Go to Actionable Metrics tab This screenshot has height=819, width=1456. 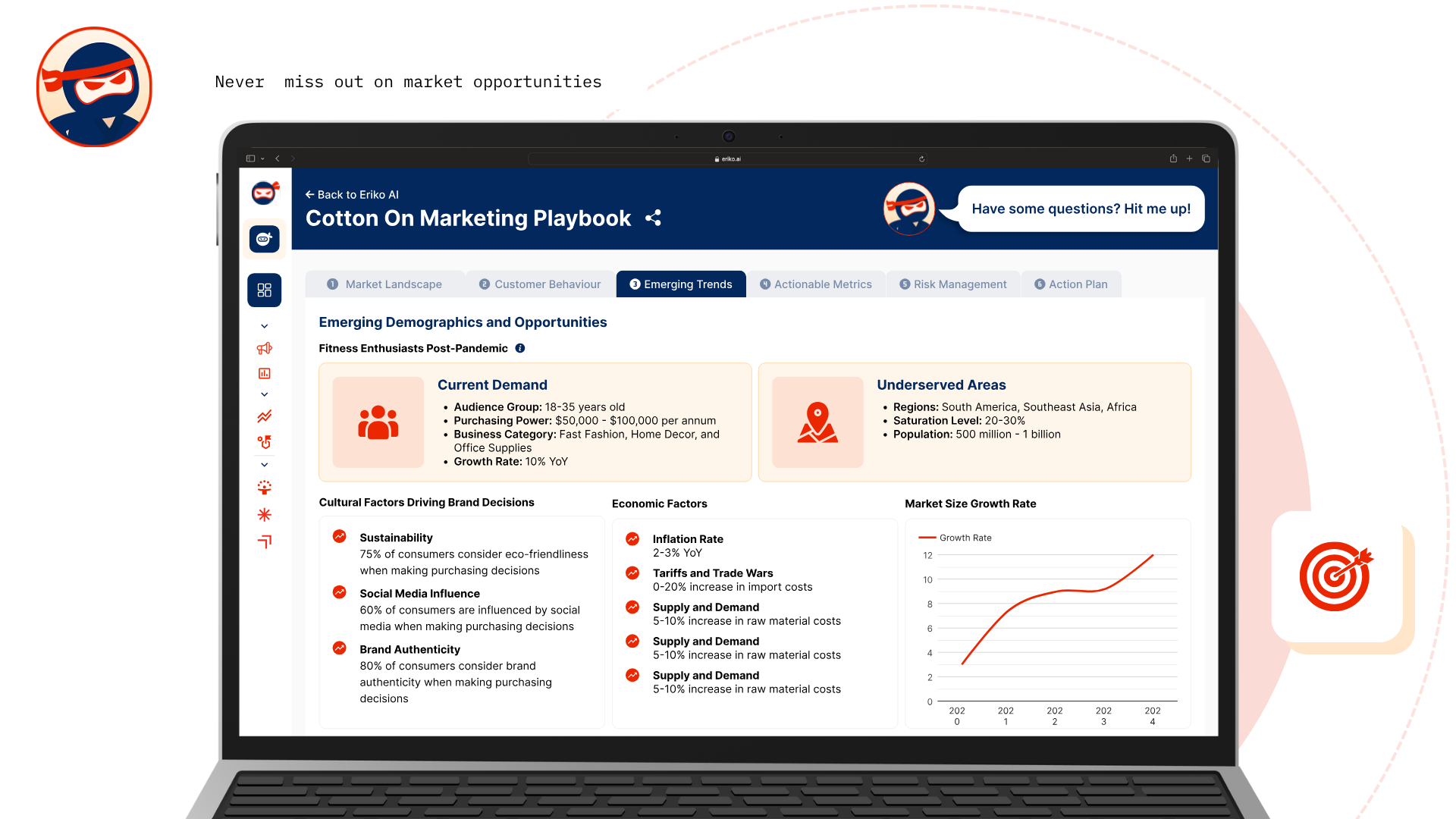pos(816,284)
